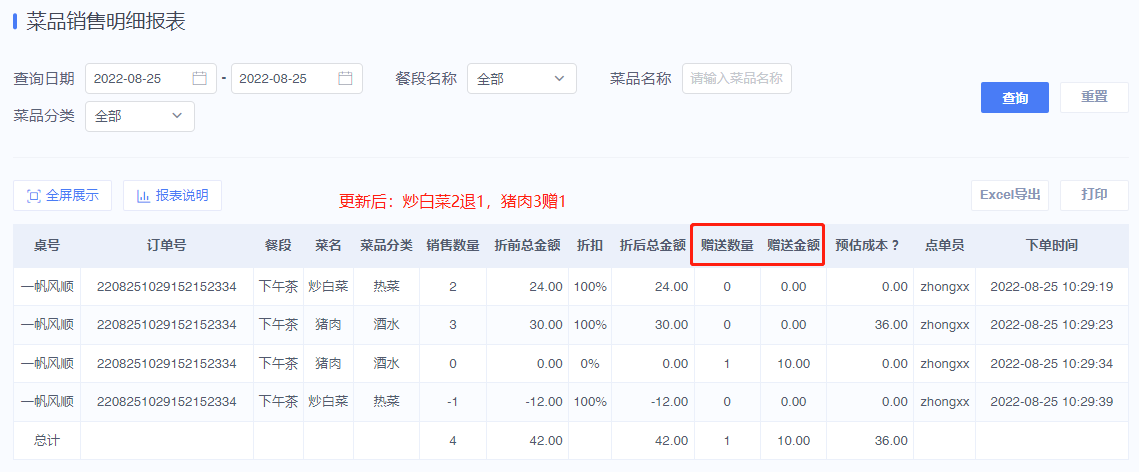Click the 打印 button
Image resolution: width=1139 pixels, height=472 pixels.
coord(1094,195)
